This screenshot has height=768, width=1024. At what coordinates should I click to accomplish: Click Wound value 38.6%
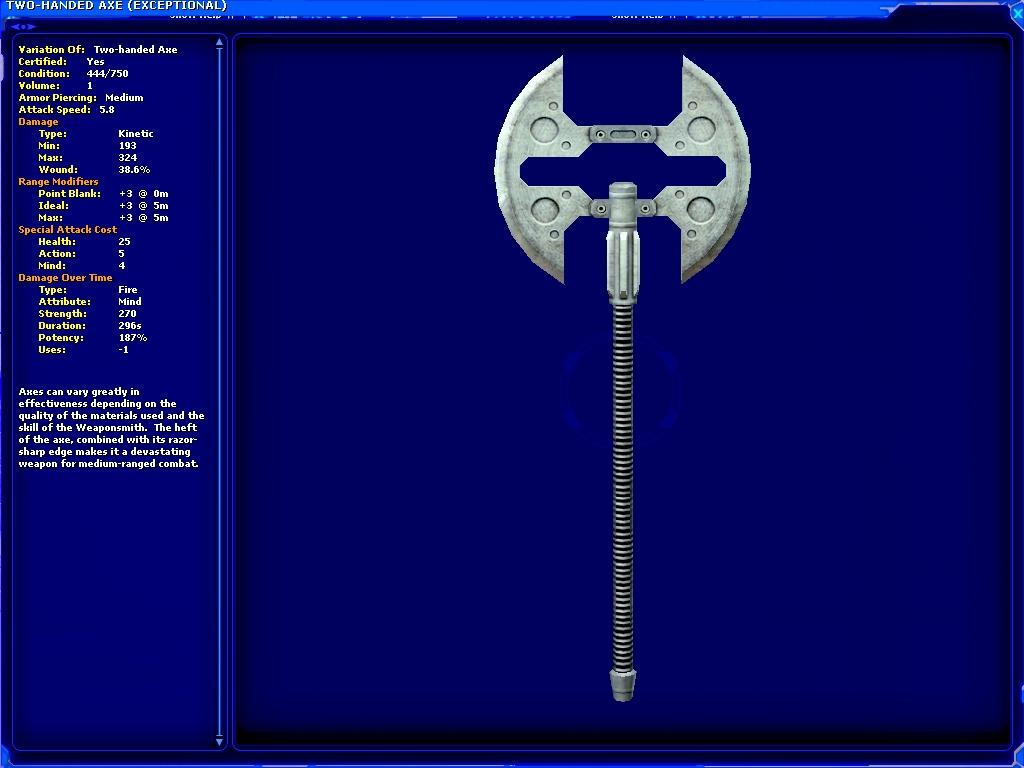(134, 170)
